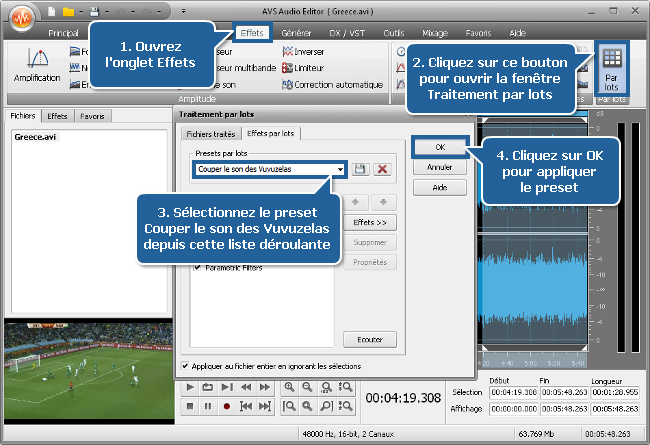This screenshot has height=445, width=650.
Task: Delete the preset with red X icon
Action: 382,169
